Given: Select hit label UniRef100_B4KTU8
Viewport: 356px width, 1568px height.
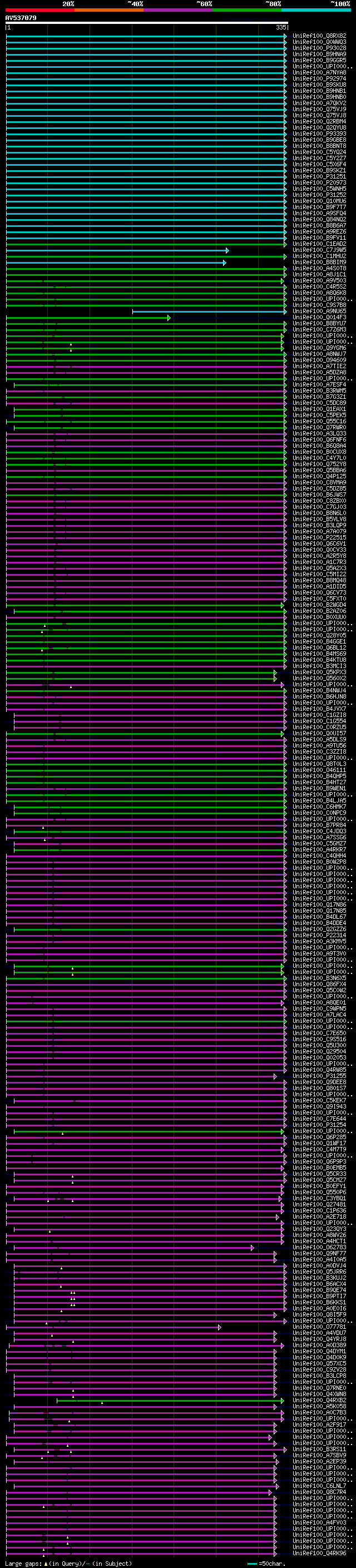Looking at the screenshot, I should tap(319, 660).
